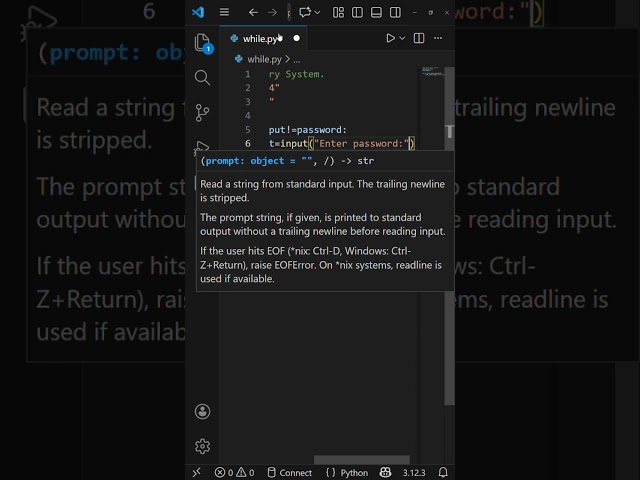Expand the chat dropdown chevron in title bar

coord(318,13)
